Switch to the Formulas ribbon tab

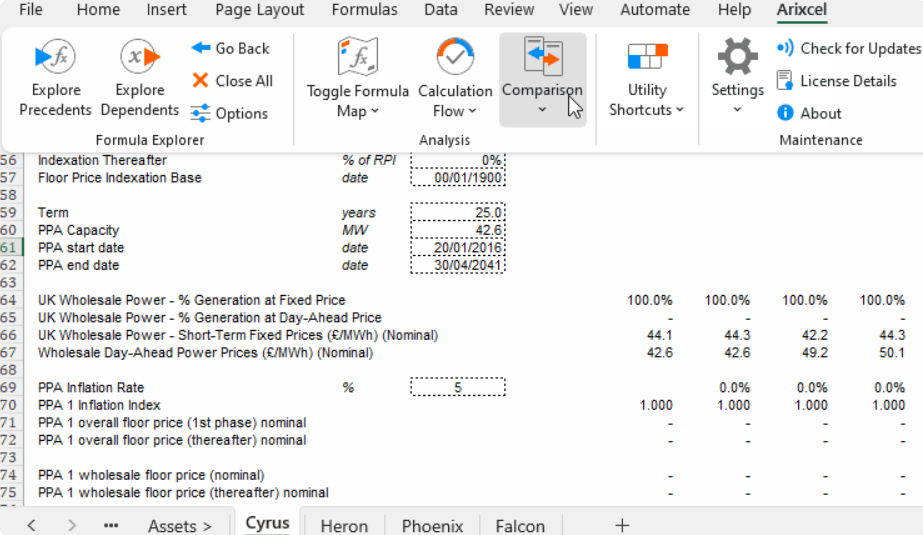(364, 10)
